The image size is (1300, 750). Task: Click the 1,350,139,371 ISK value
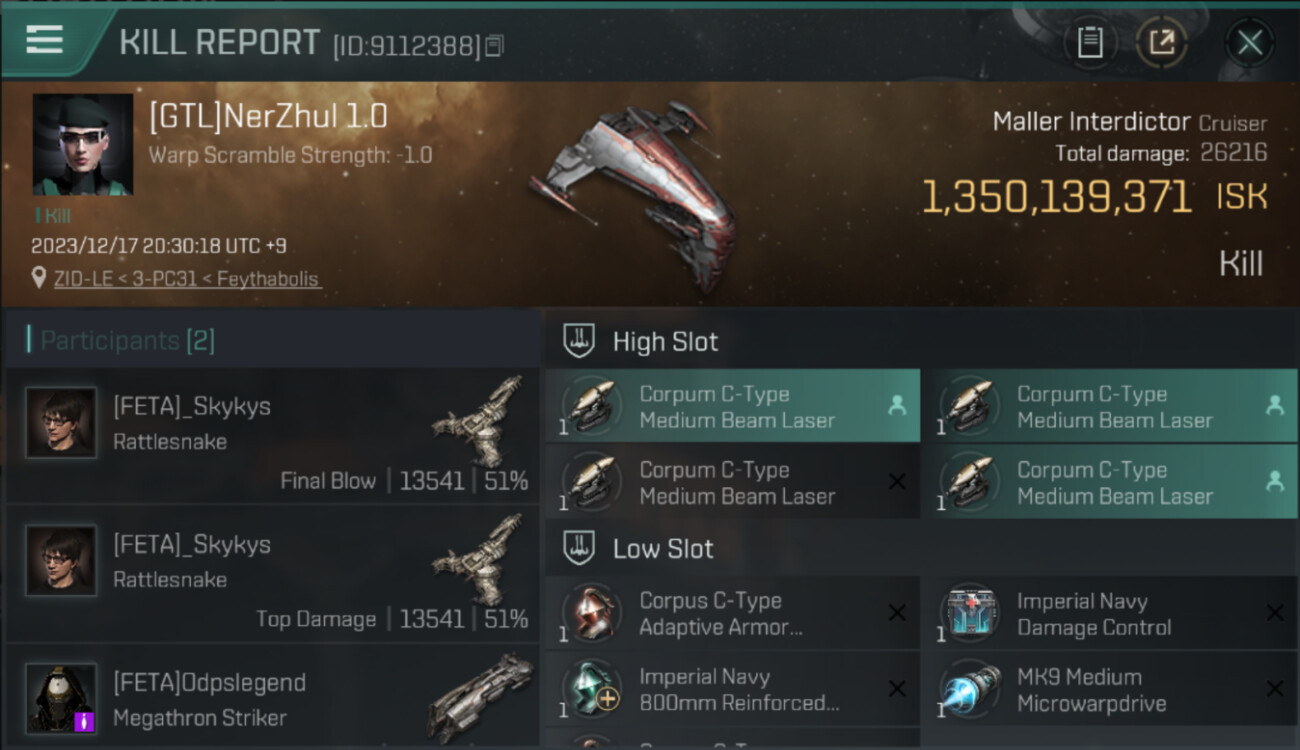coord(1094,197)
